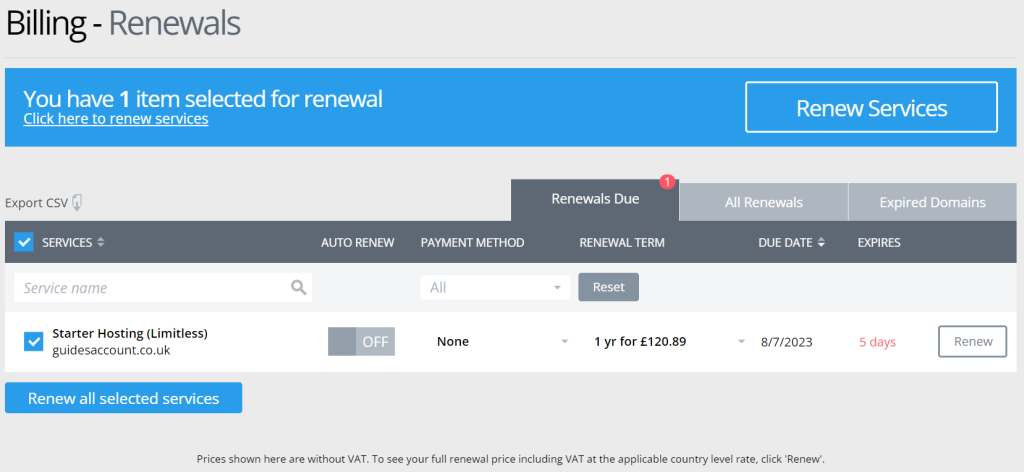Screen dimensions: 1024x472
Task: Click the Renew Services banner button
Action: [x=871, y=108]
